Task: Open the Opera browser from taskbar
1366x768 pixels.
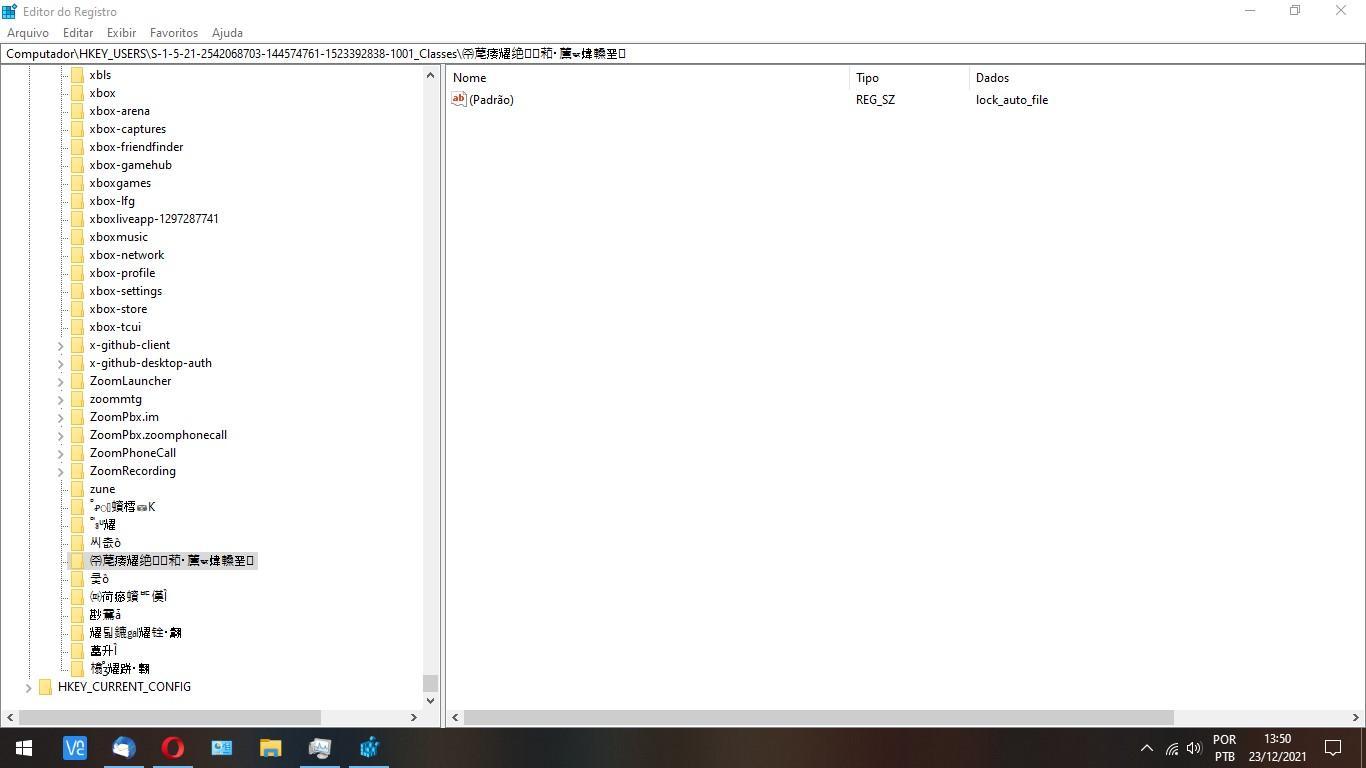Action: (173, 748)
